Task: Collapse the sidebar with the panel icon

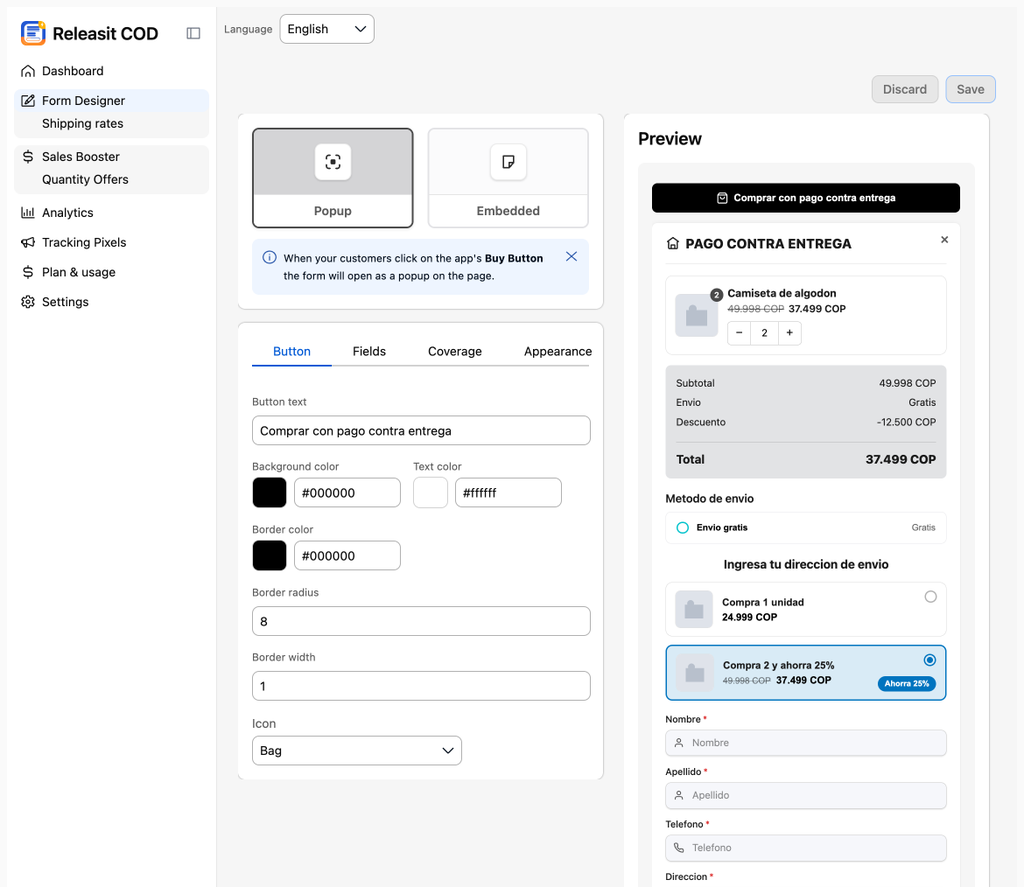Action: [x=193, y=33]
